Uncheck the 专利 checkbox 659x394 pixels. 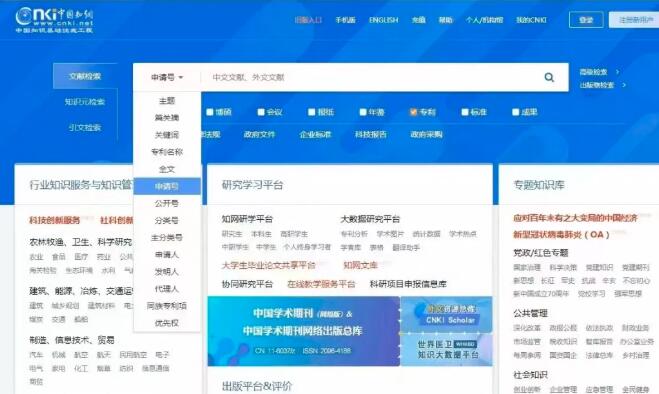(414, 112)
